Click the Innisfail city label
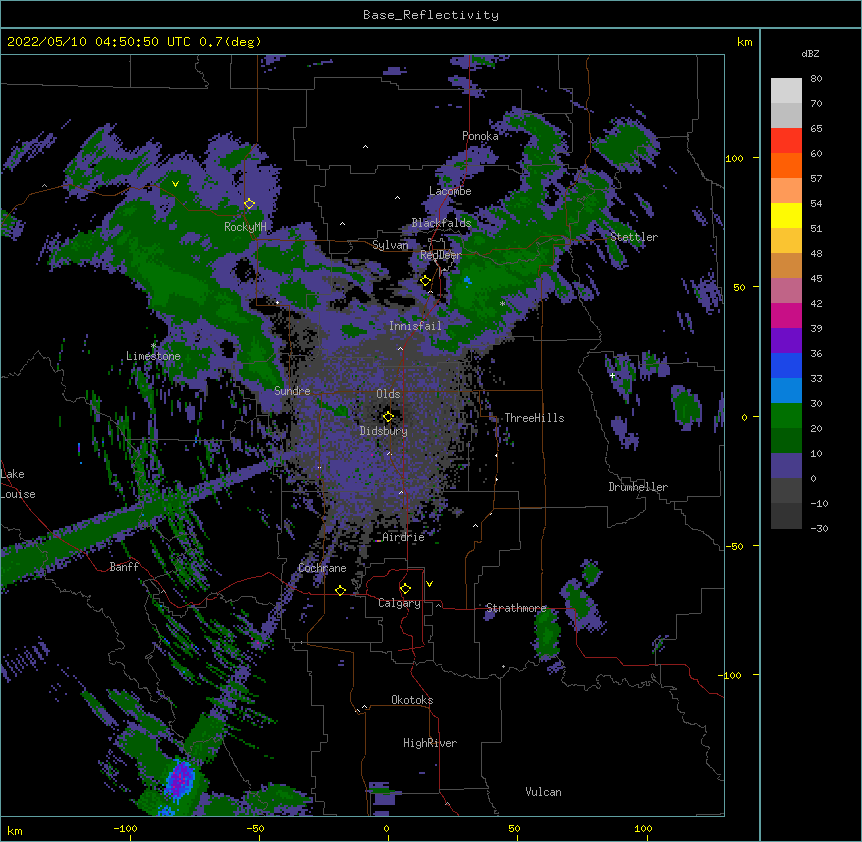The height and width of the screenshot is (842, 862). 415,326
